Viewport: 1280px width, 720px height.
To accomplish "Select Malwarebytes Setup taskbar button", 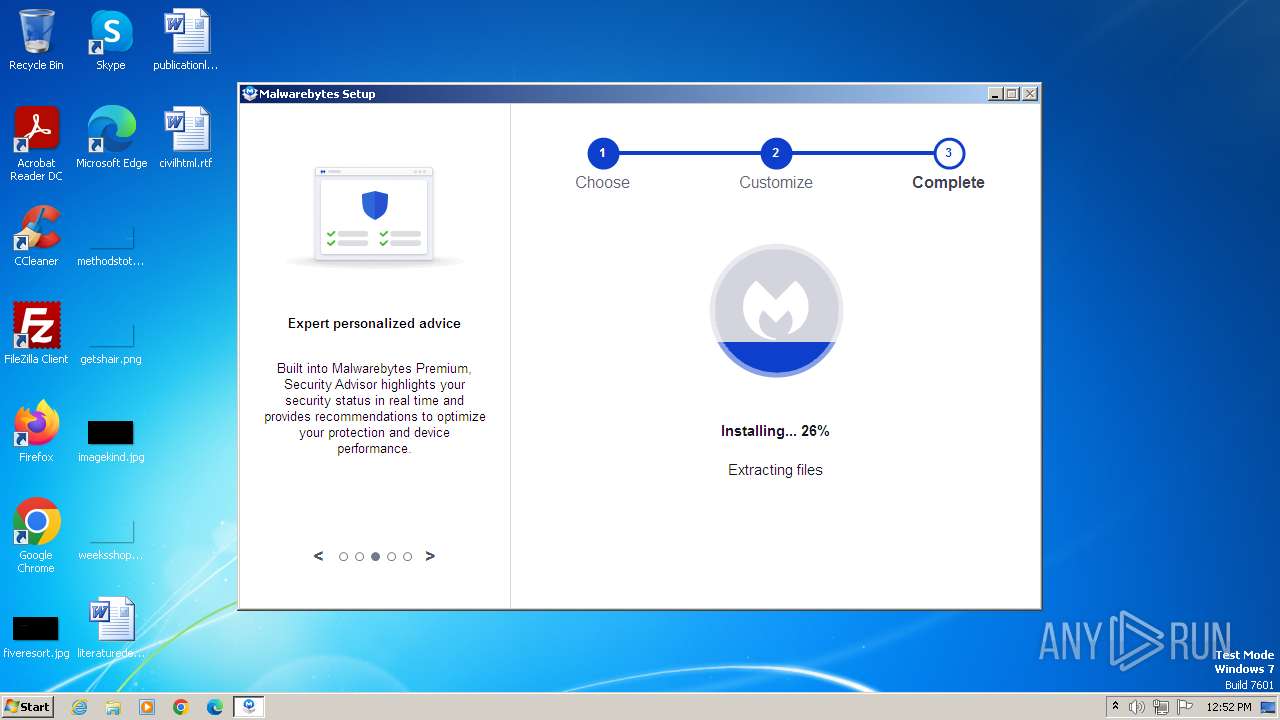I will click(x=249, y=707).
